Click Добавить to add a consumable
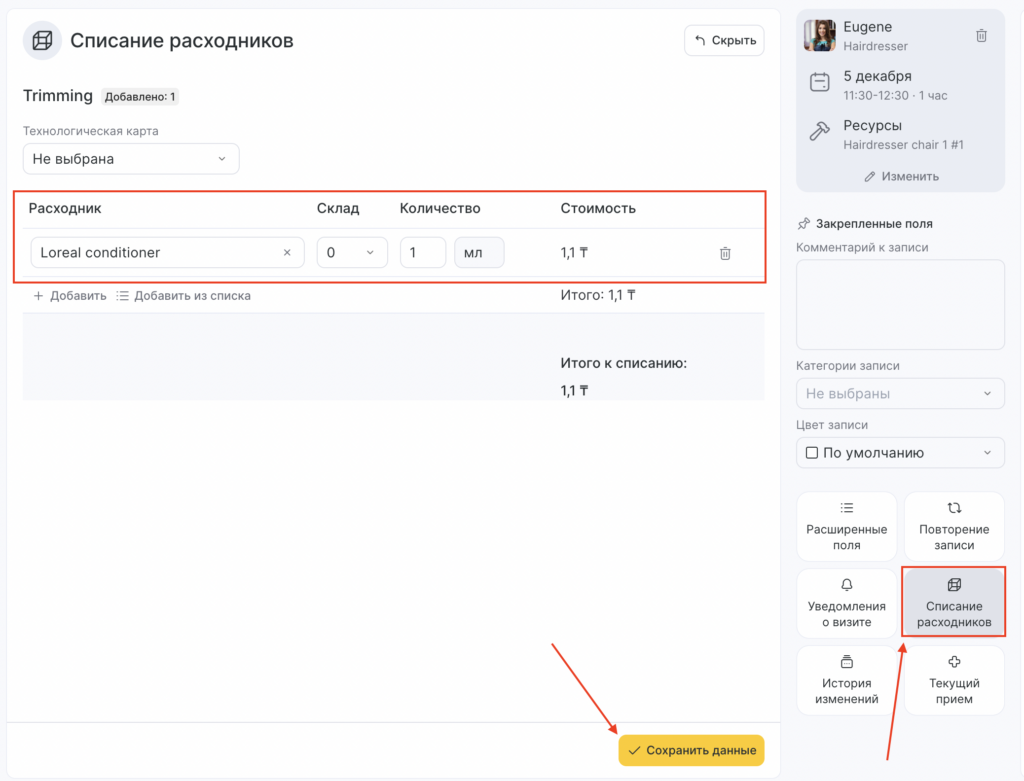Viewport: 1024px width, 781px height. [70, 296]
